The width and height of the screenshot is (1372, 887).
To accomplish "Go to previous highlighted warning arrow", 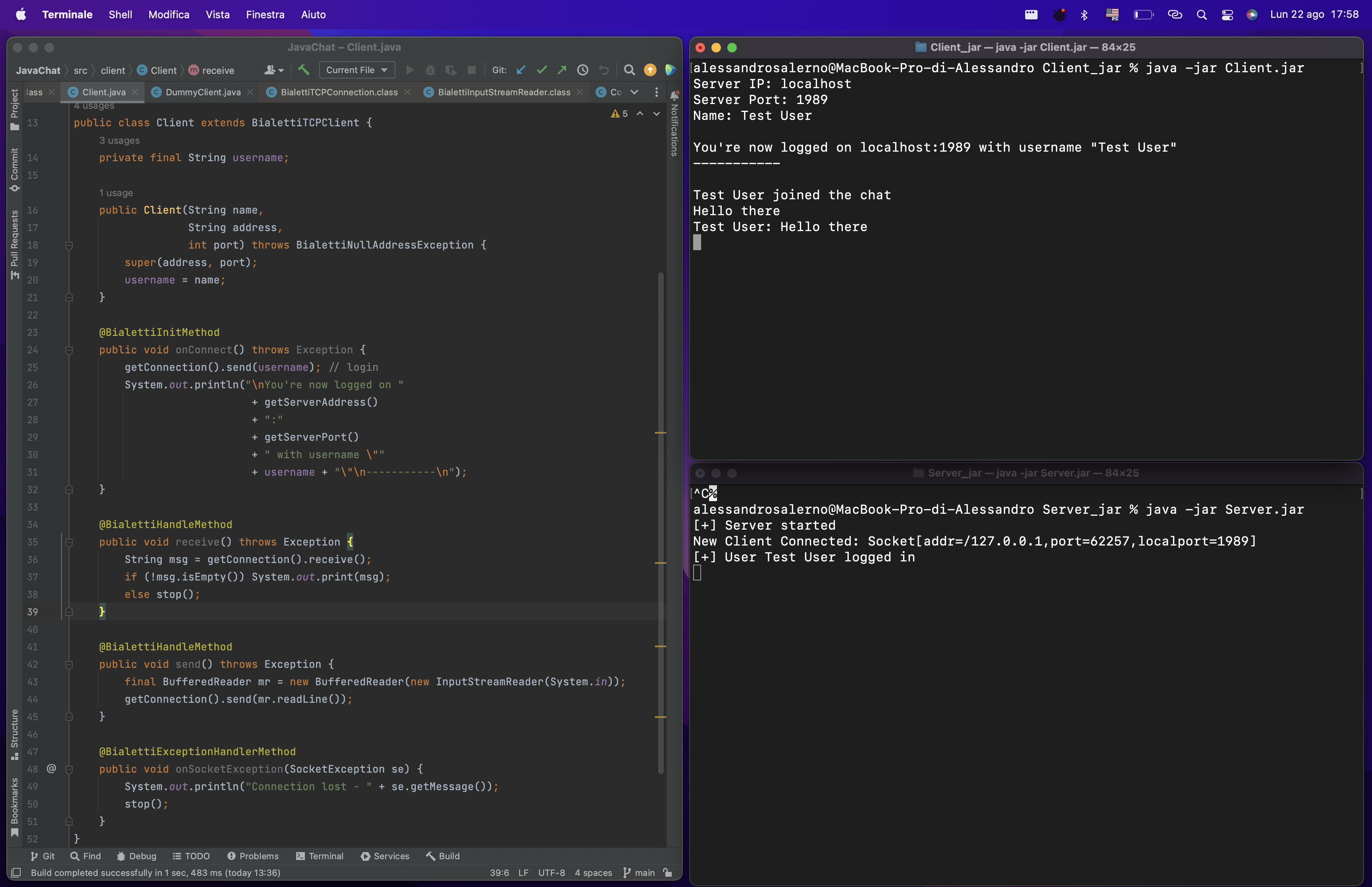I will [640, 114].
